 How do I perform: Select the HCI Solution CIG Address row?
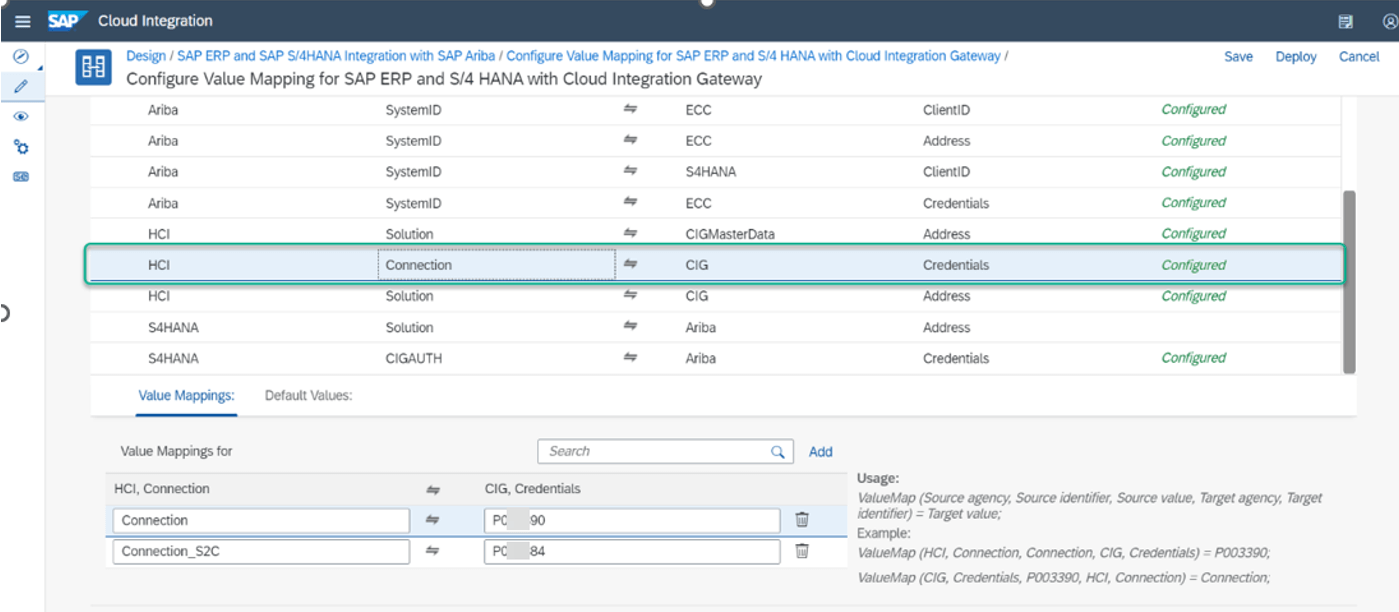click(715, 296)
